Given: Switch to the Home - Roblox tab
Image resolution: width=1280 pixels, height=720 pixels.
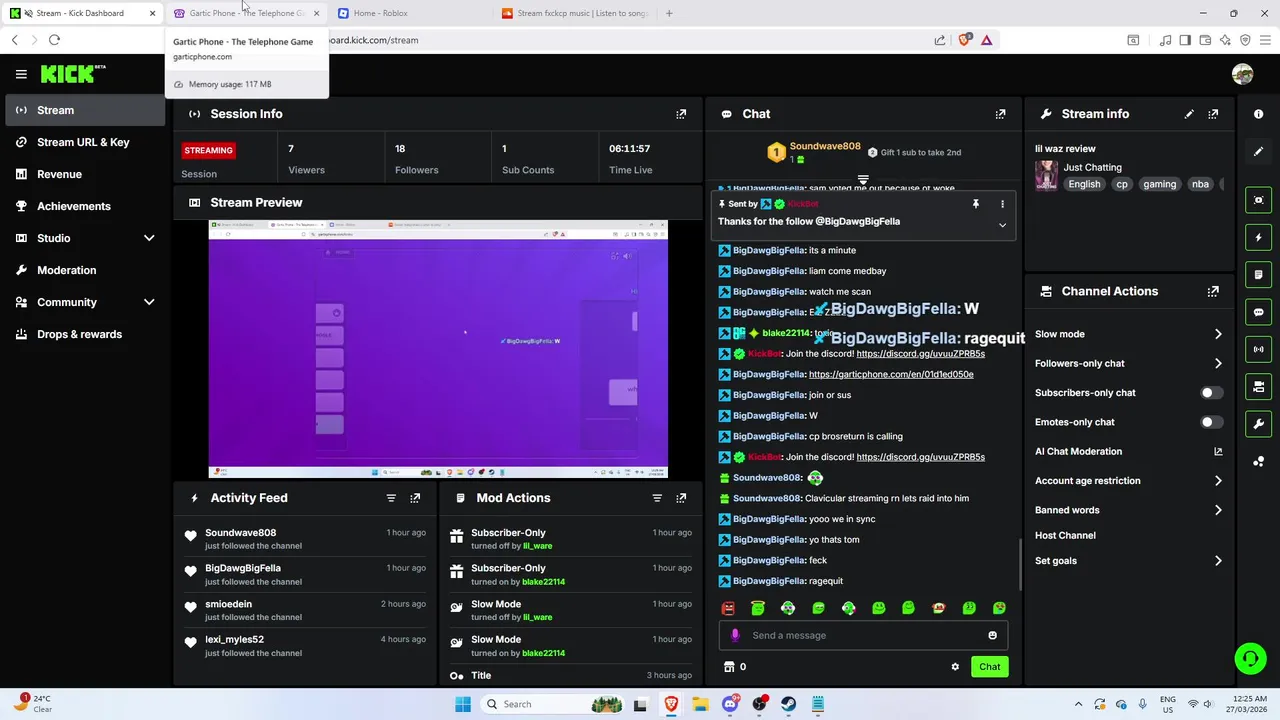Looking at the screenshot, I should (408, 13).
